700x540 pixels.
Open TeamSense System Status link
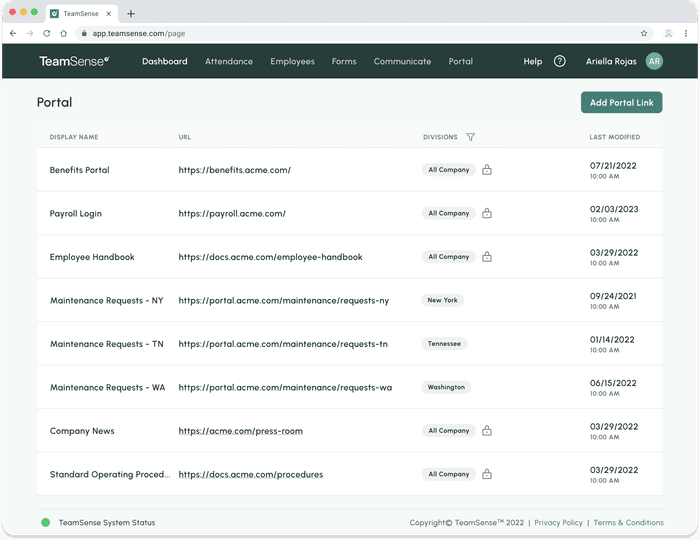click(107, 523)
